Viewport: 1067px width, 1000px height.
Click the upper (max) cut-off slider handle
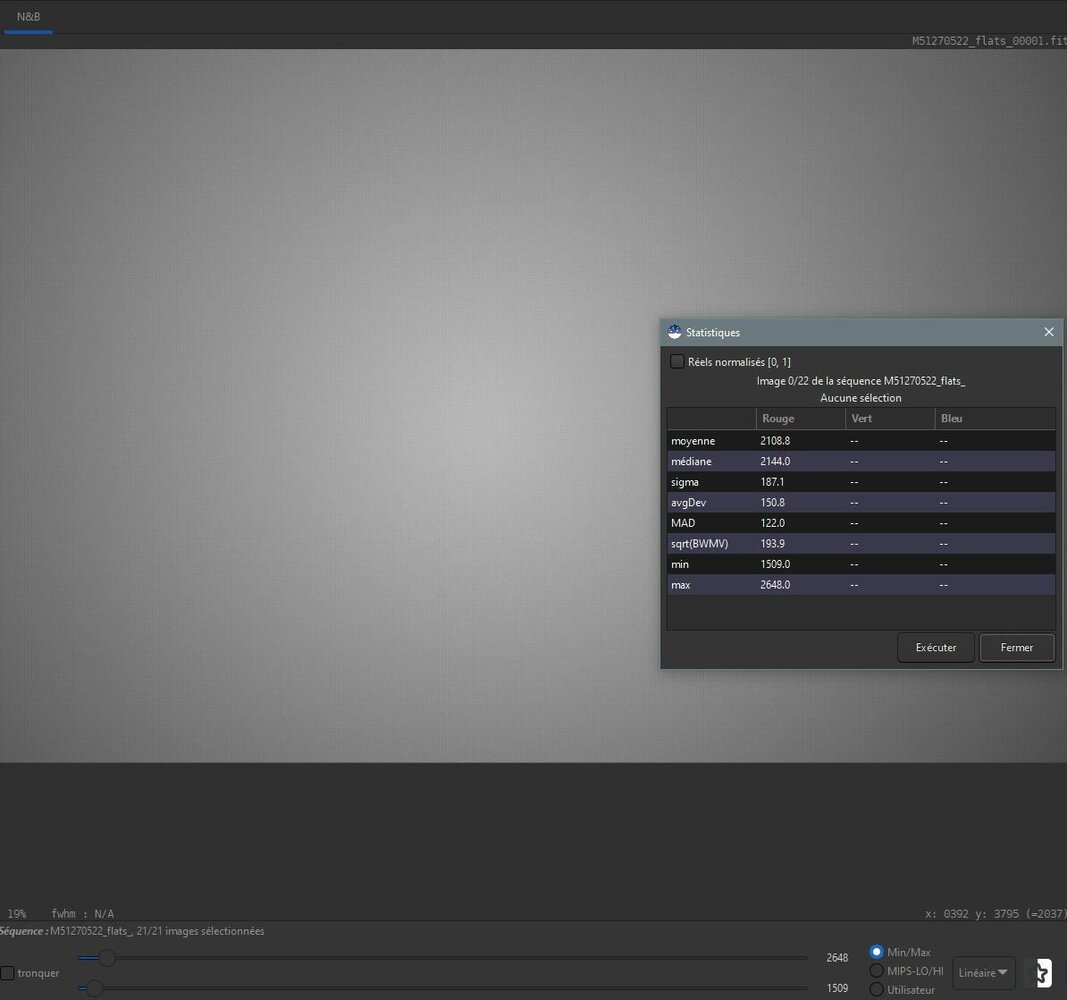[107, 958]
